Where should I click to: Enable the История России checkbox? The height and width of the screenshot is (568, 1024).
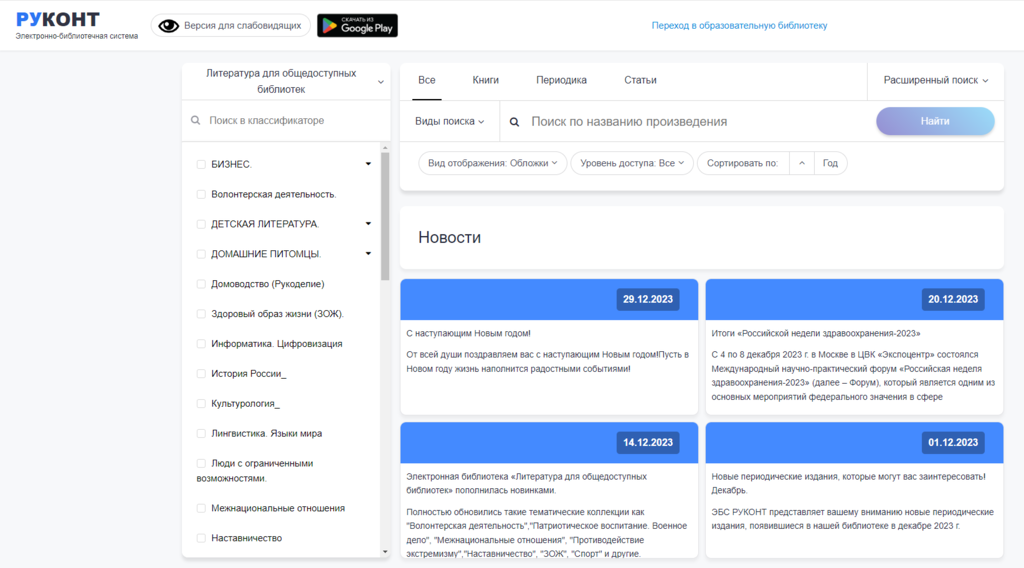click(201, 374)
